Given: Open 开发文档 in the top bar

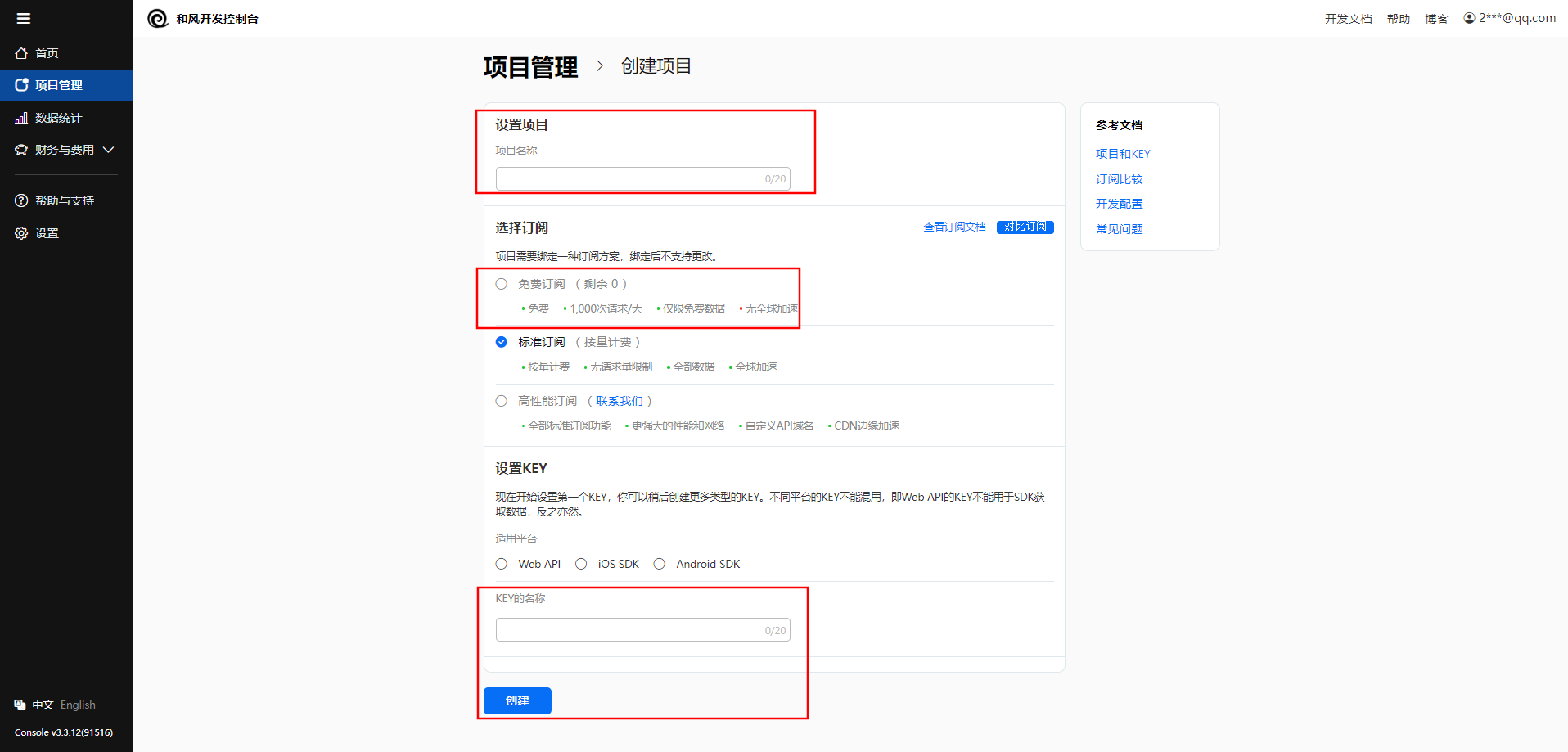Looking at the screenshot, I should click(1347, 18).
